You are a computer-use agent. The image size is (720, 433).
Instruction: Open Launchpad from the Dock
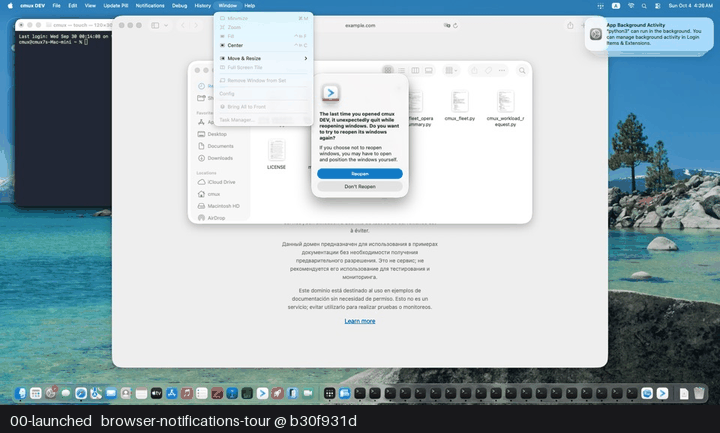point(36,393)
